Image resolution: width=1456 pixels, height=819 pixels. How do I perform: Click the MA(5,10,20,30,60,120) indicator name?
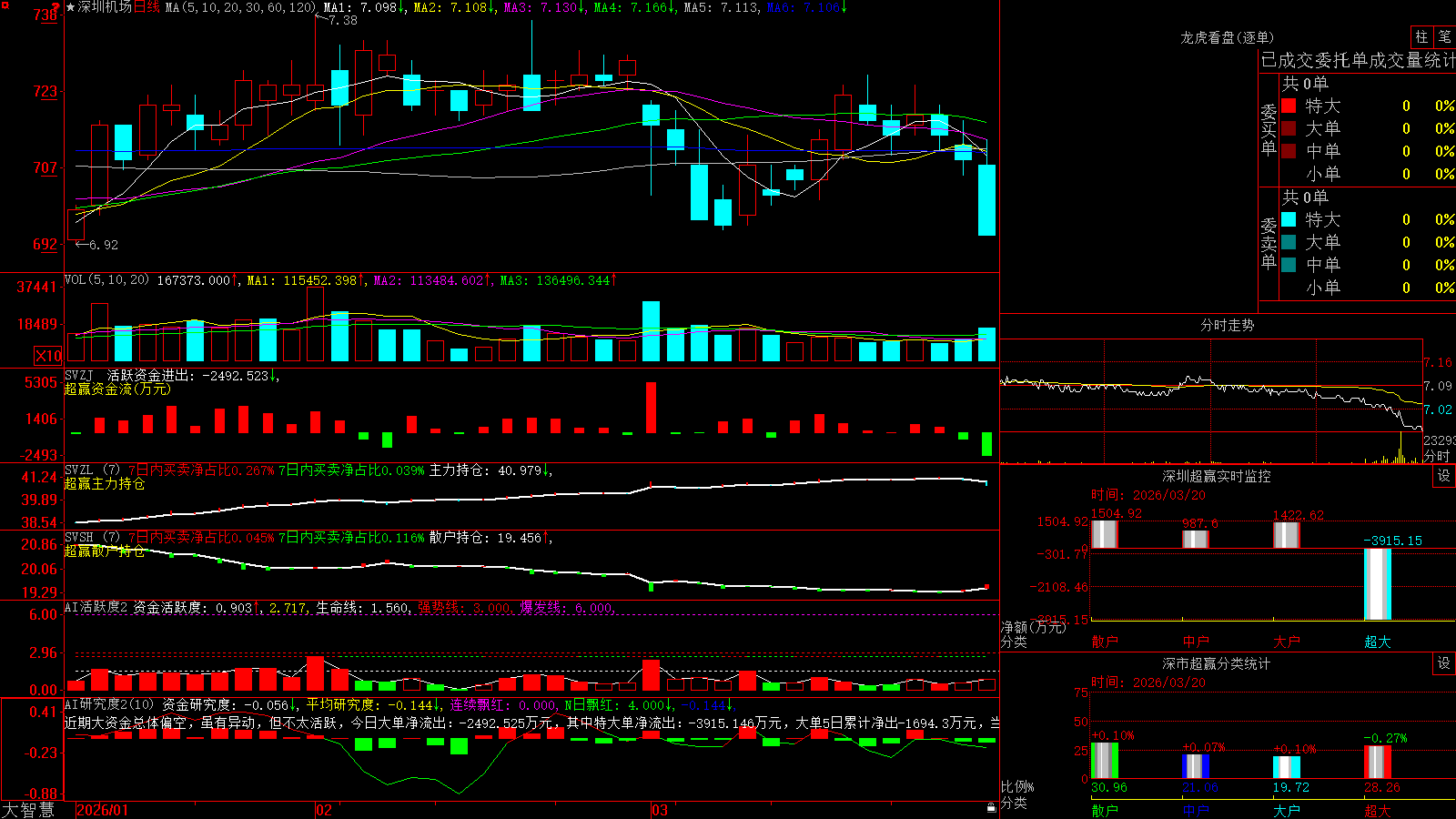point(240,7)
